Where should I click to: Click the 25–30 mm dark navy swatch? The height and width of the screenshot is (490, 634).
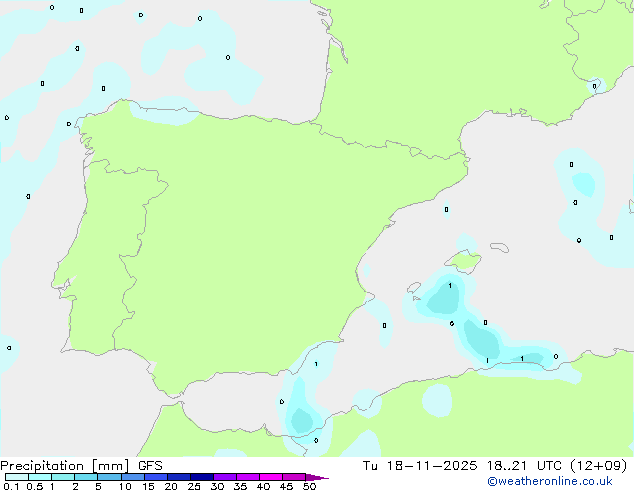202,477
